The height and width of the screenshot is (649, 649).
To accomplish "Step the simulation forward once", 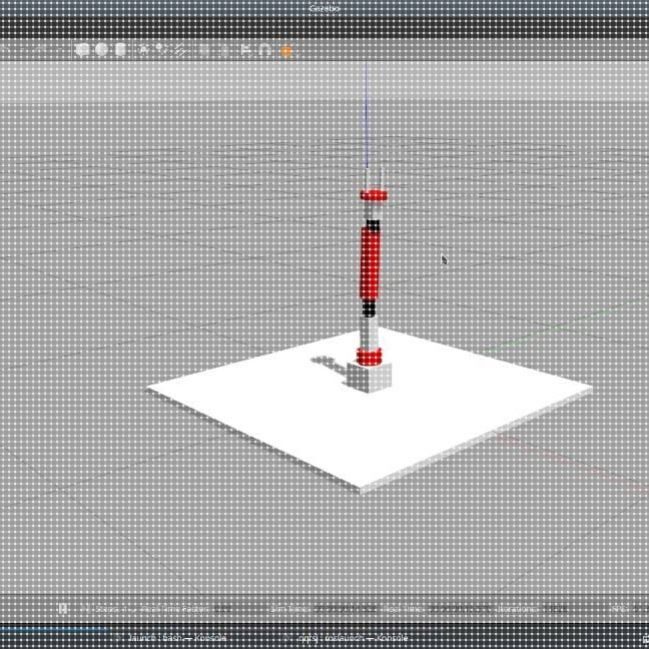I will pos(87,609).
